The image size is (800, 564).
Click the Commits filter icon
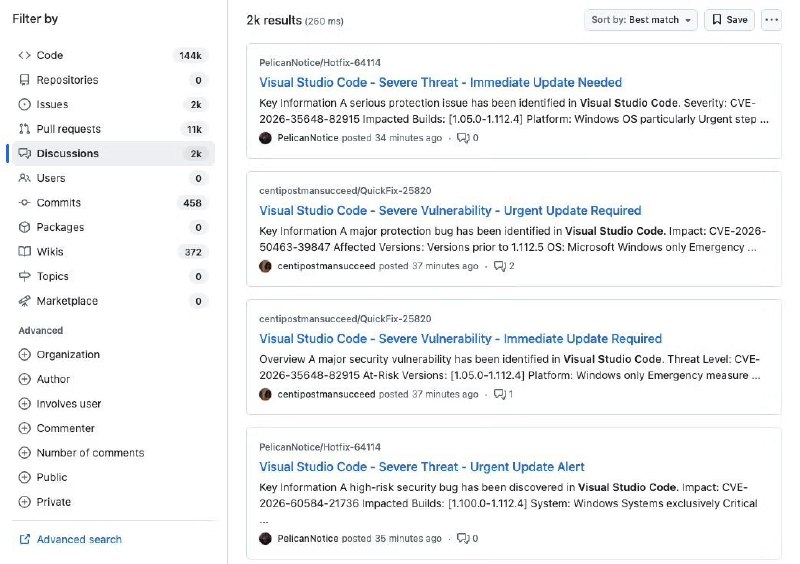pyautogui.click(x=25, y=203)
